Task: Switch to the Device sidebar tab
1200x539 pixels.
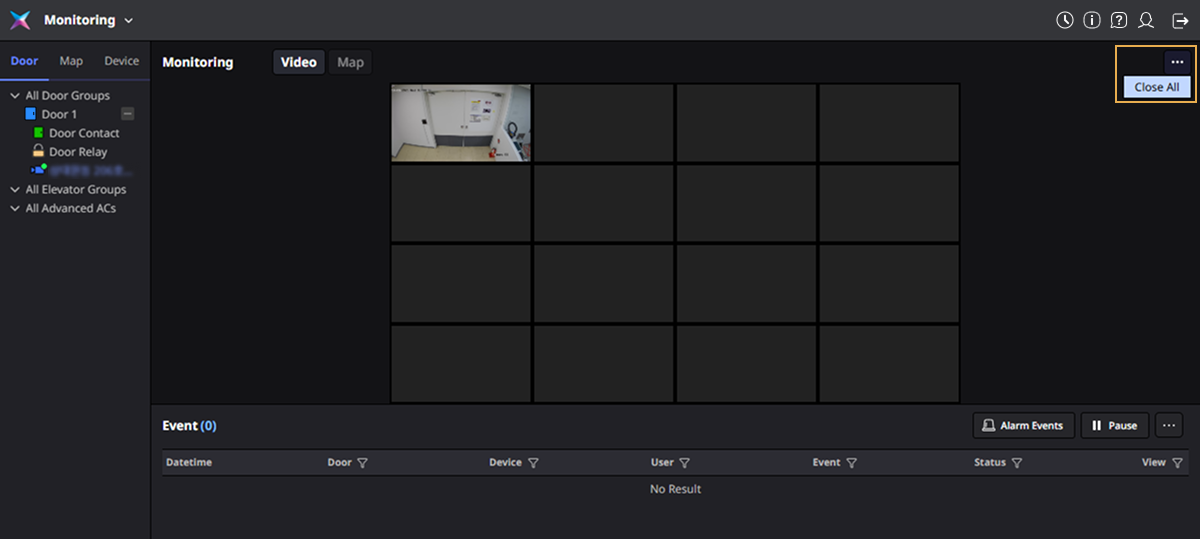Action: point(122,61)
